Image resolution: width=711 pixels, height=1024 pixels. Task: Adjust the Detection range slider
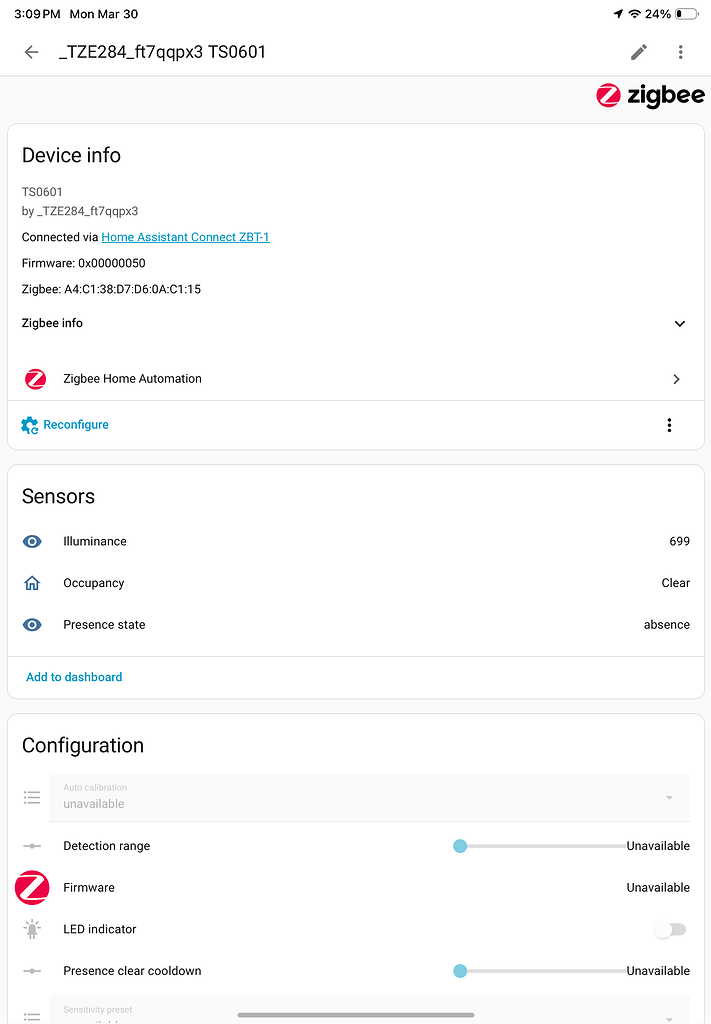click(539, 846)
